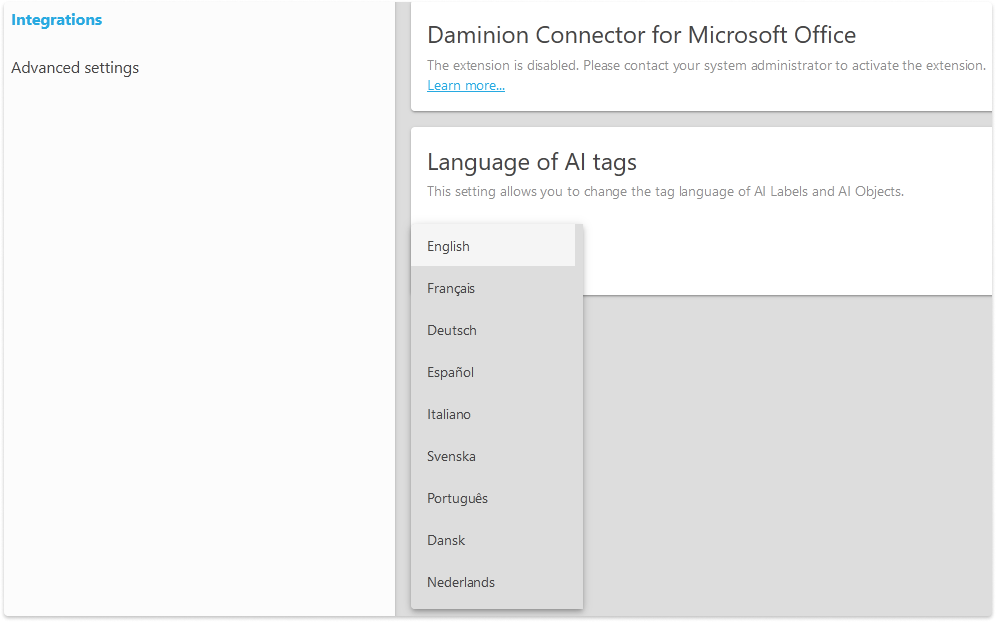Screen dimensions: 996x622
Task: Click the AI Labels and AI Objects description
Action: click(x=665, y=191)
